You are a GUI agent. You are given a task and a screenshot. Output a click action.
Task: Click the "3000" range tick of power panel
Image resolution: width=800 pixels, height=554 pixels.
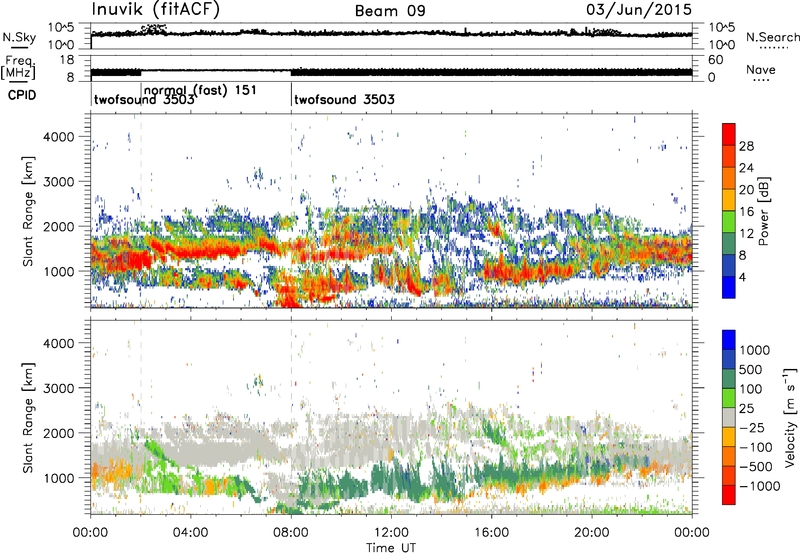[x=58, y=182]
